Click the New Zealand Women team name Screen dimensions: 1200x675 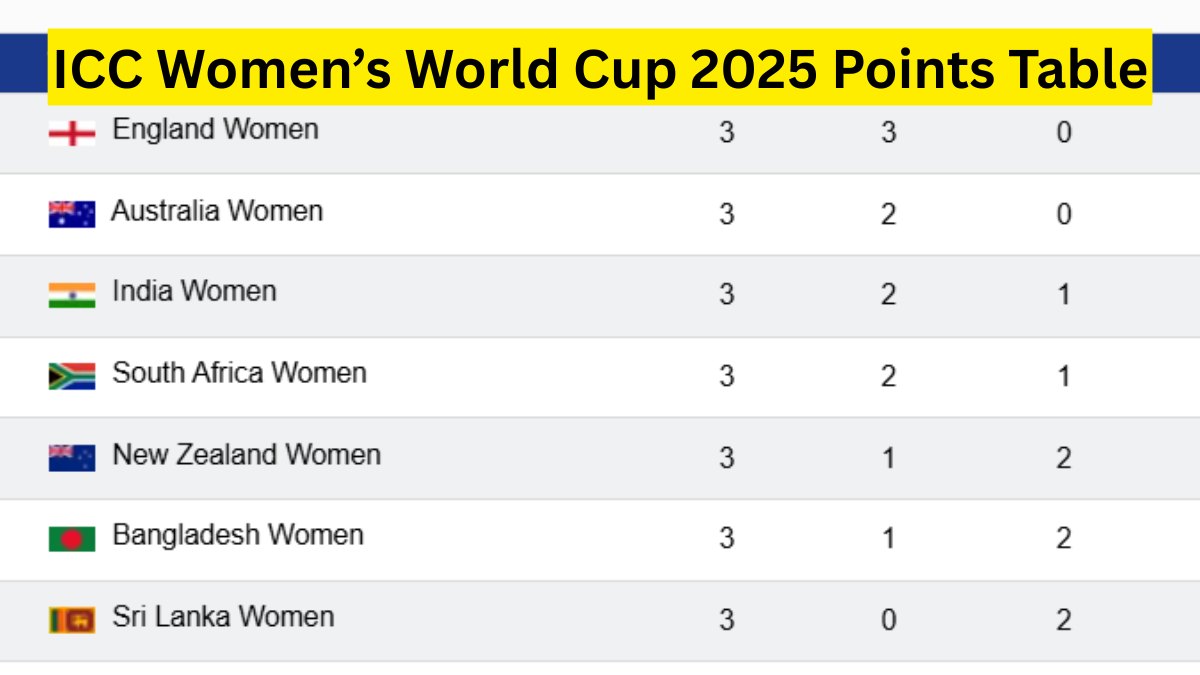(x=246, y=454)
